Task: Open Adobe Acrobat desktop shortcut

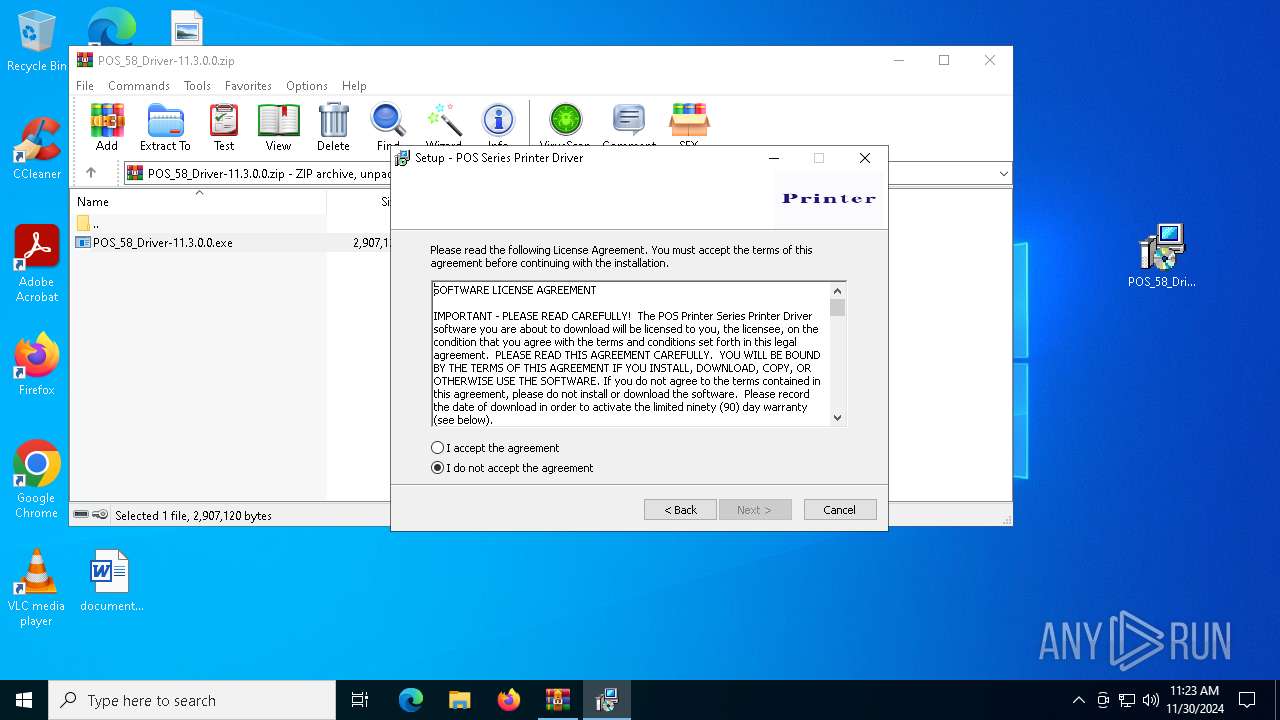Action: point(37,264)
